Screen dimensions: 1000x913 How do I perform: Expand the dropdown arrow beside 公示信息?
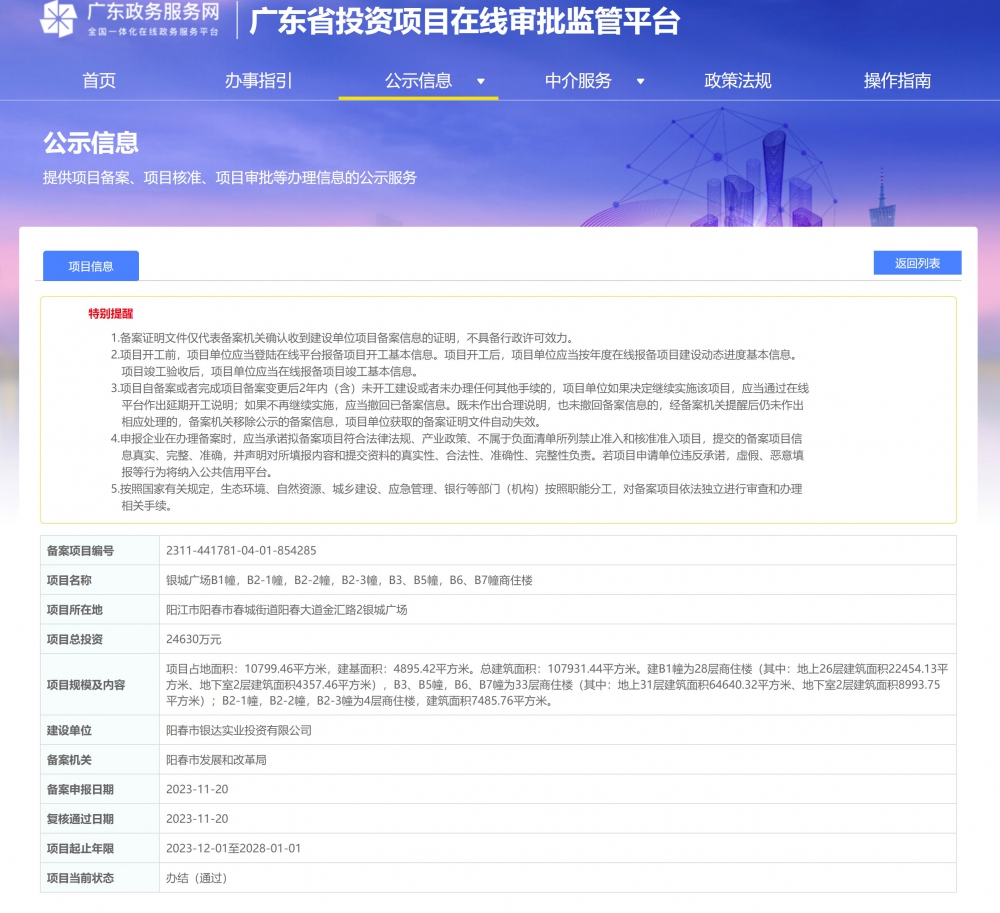pos(481,82)
